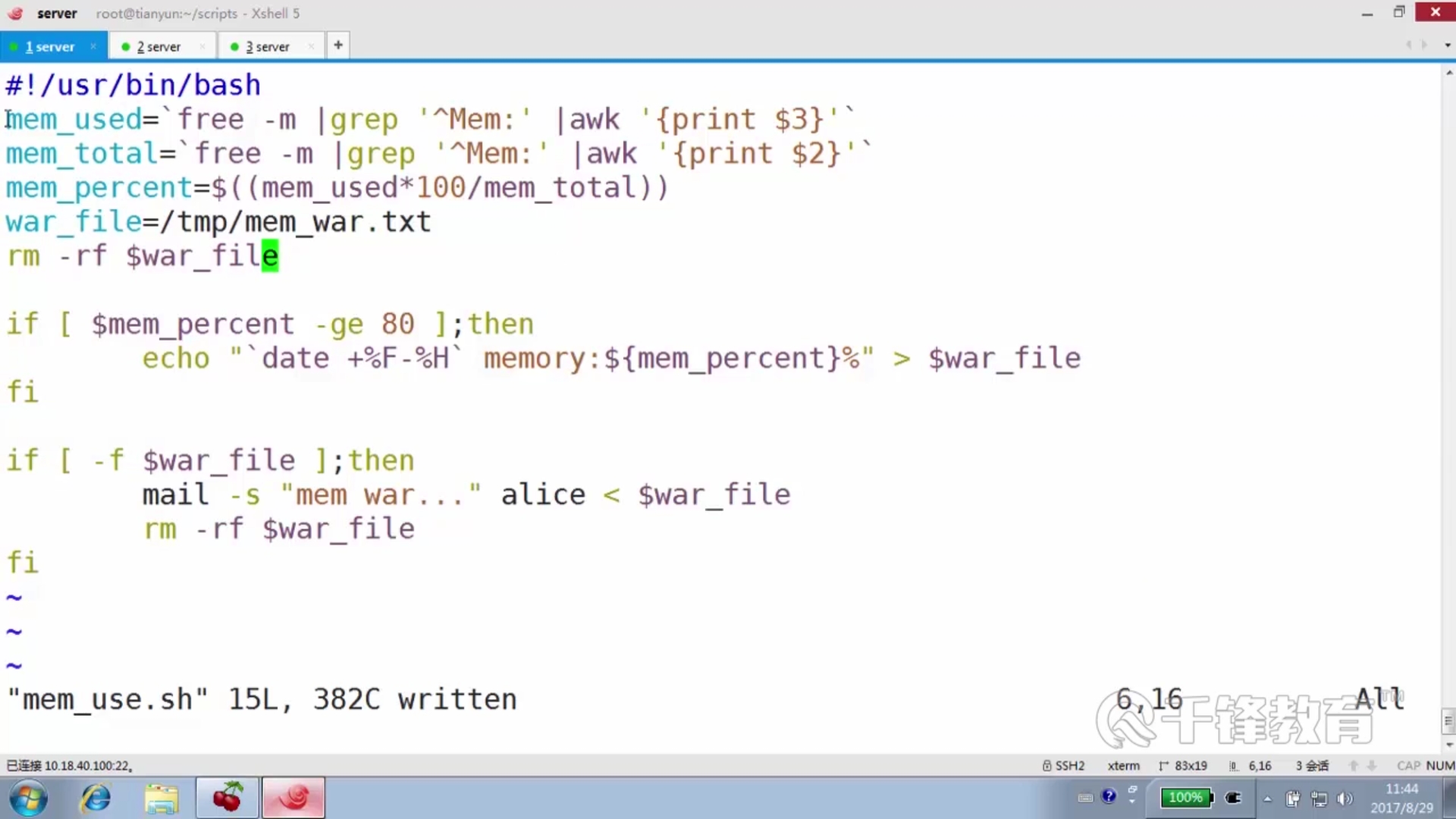Image resolution: width=1456 pixels, height=819 pixels.
Task: Click the Xshell app icon in title bar
Action: point(15,13)
